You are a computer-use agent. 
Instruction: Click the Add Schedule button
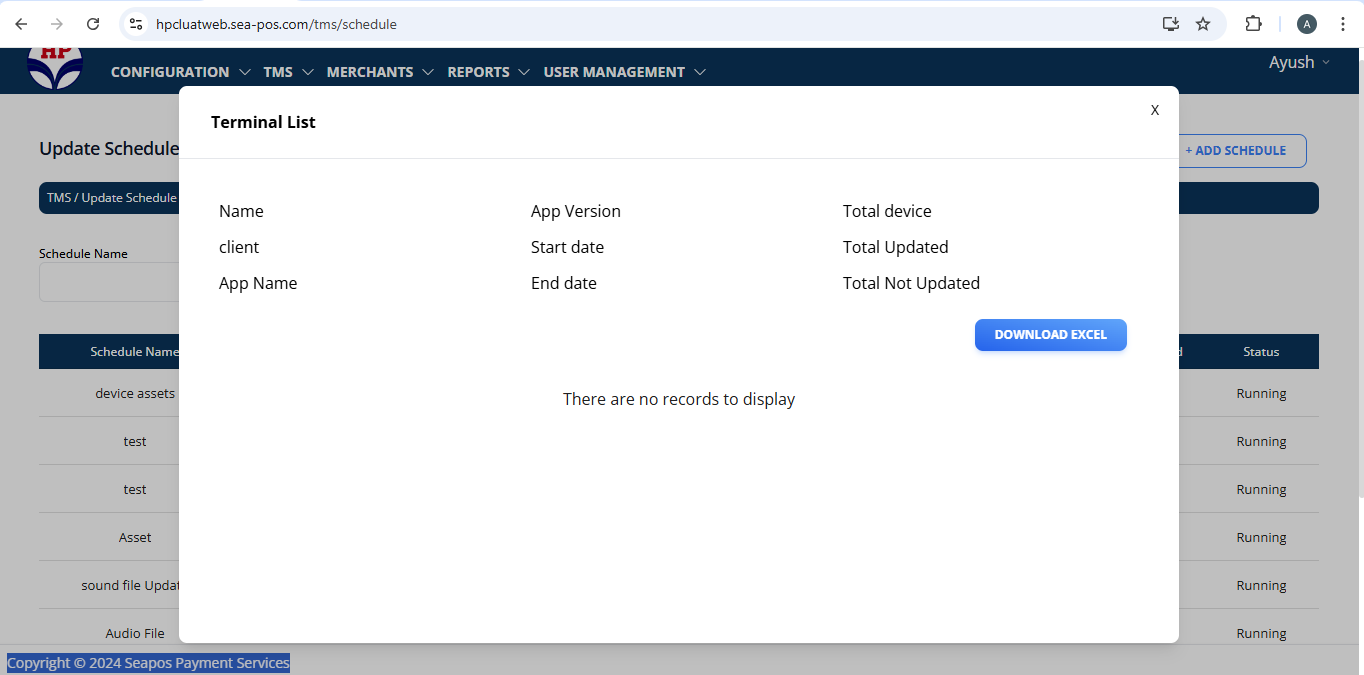(x=1240, y=151)
